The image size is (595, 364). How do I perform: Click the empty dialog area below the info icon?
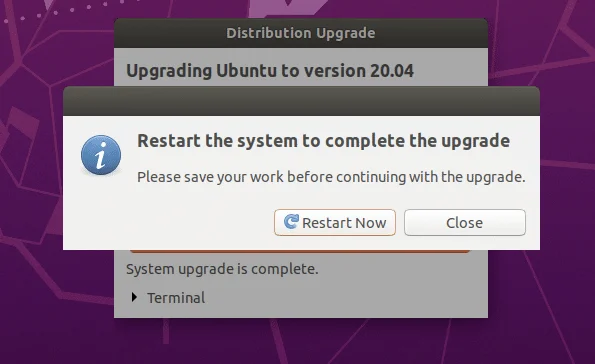click(x=101, y=213)
